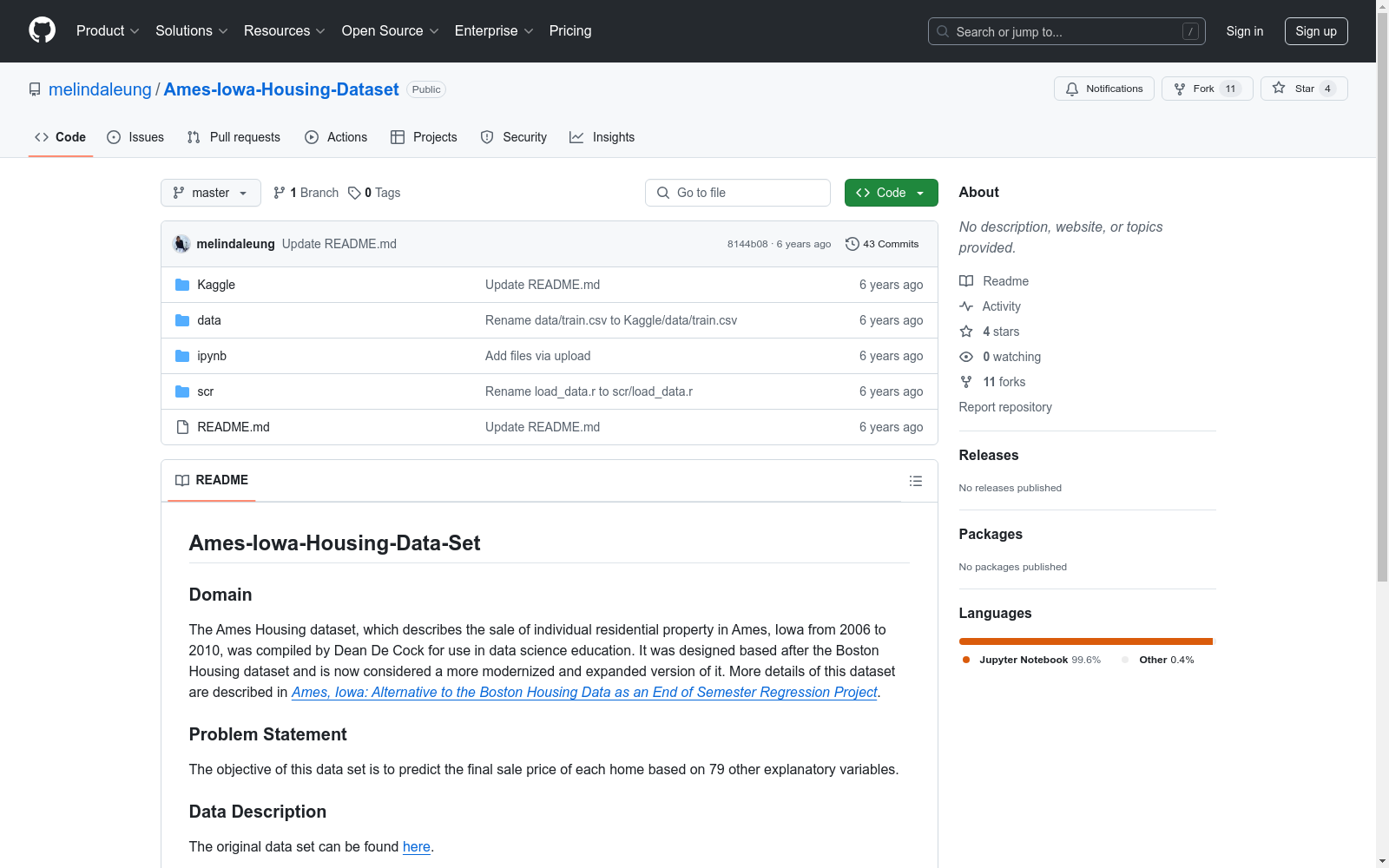Image resolution: width=1389 pixels, height=868 pixels.
Task: View the 43 Commits history
Action: click(882, 244)
